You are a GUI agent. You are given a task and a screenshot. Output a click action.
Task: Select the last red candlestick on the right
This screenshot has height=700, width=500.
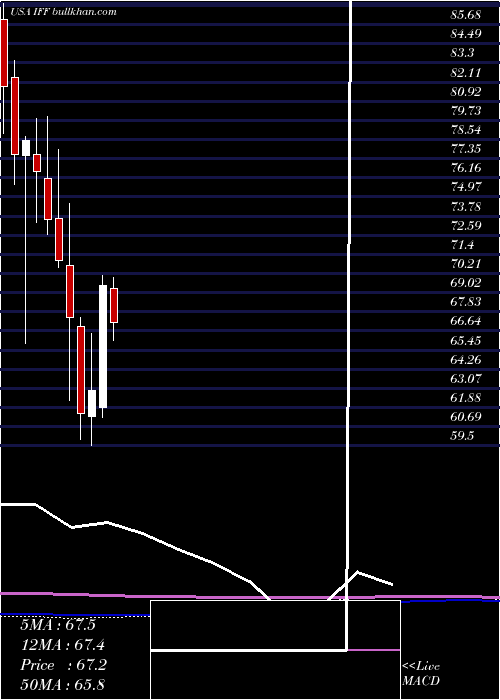tap(114, 305)
